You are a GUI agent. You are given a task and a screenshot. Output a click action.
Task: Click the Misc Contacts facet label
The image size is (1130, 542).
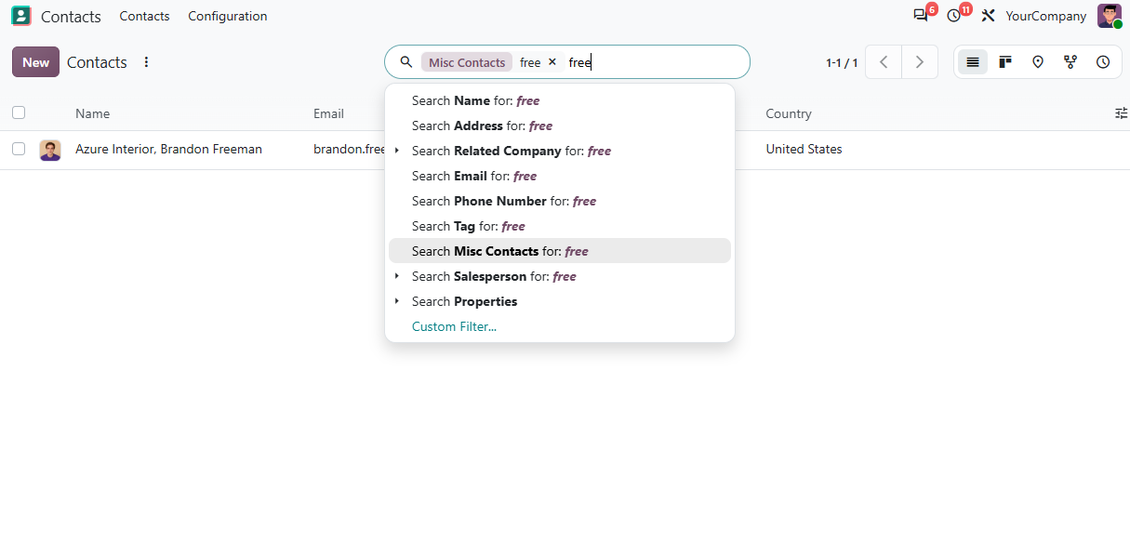[466, 62]
